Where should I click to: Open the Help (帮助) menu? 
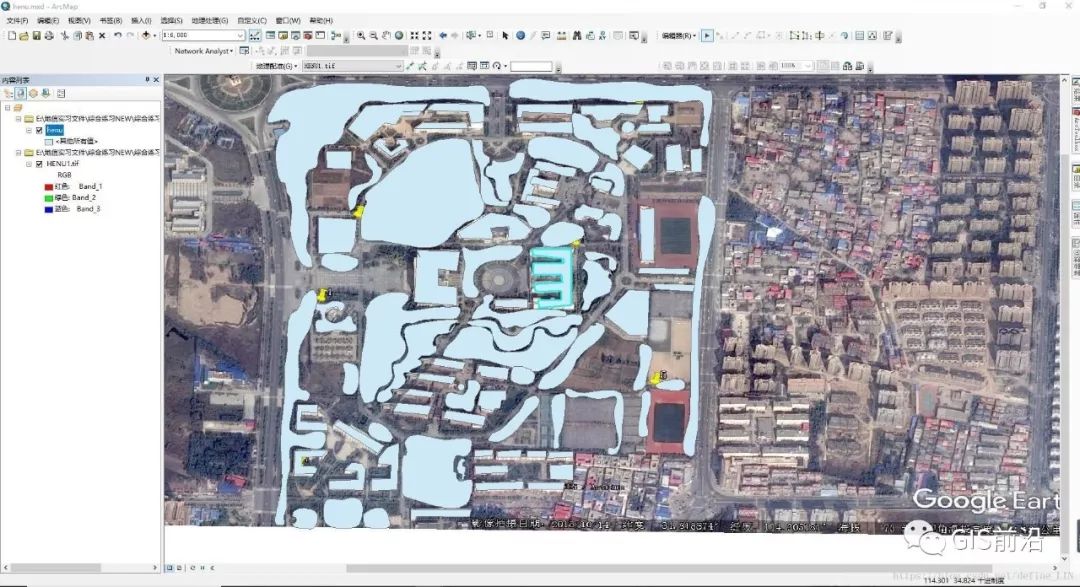click(x=321, y=21)
